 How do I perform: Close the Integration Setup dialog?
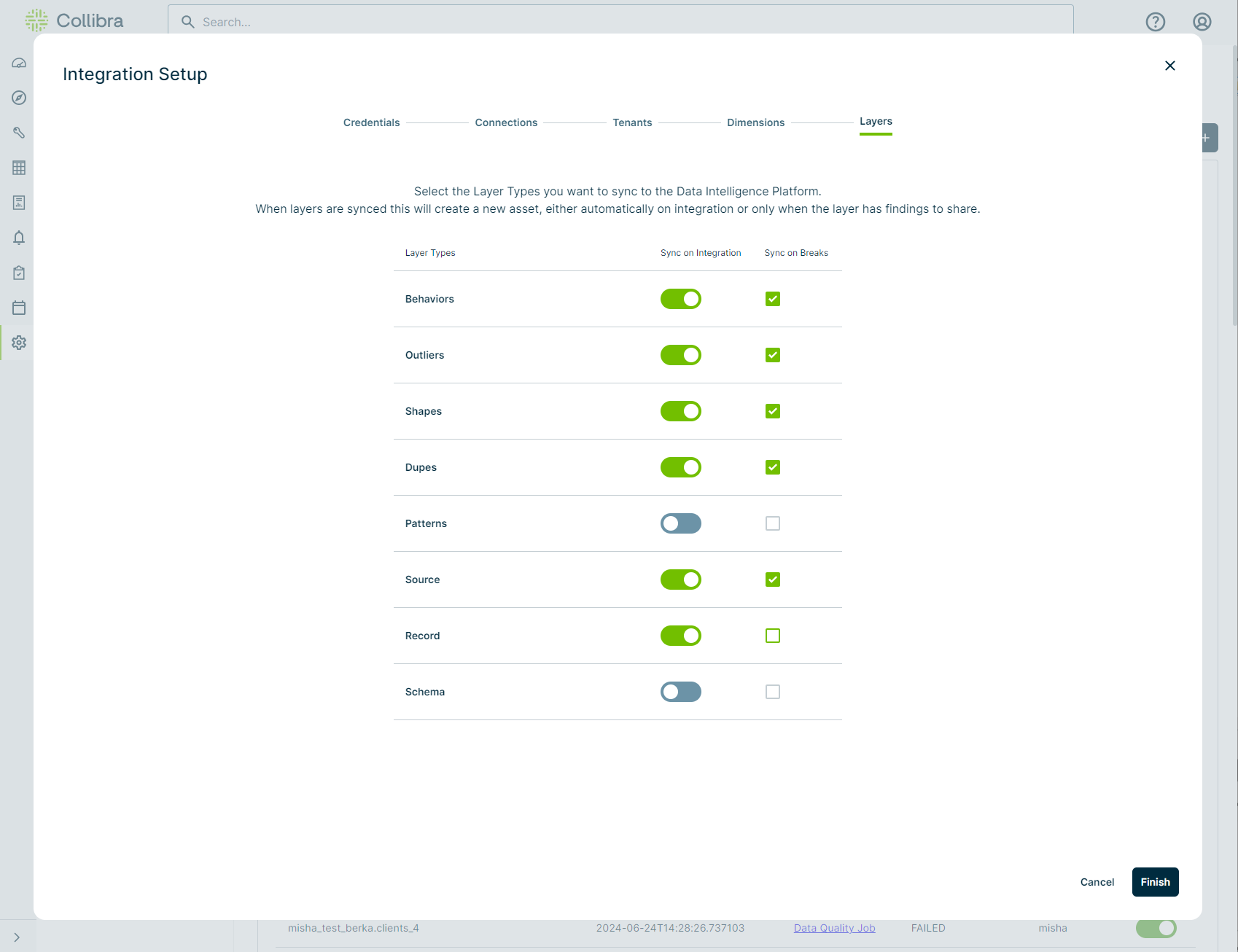pos(1169,66)
